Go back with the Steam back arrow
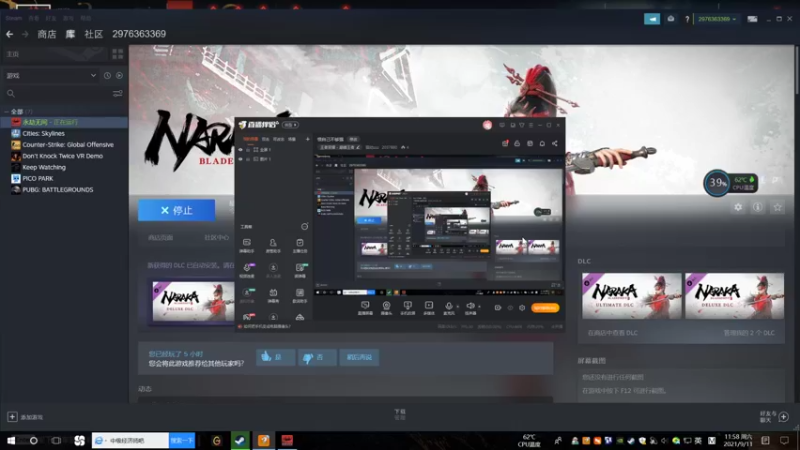 click(x=10, y=34)
